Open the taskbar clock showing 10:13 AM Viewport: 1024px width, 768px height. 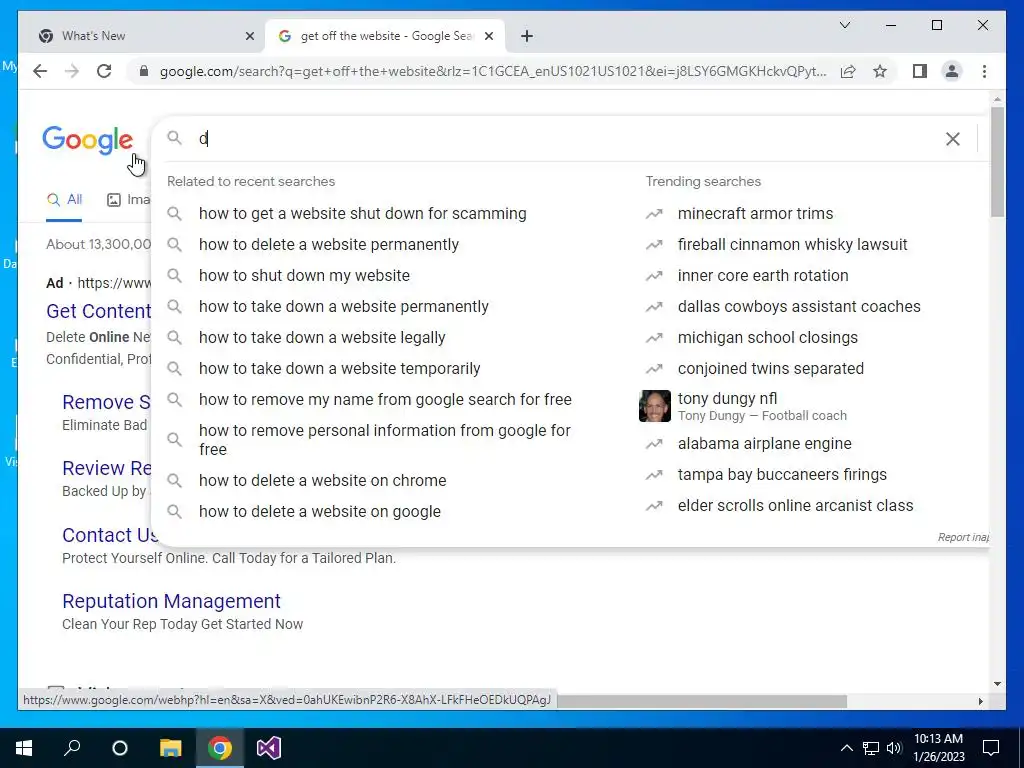938,748
